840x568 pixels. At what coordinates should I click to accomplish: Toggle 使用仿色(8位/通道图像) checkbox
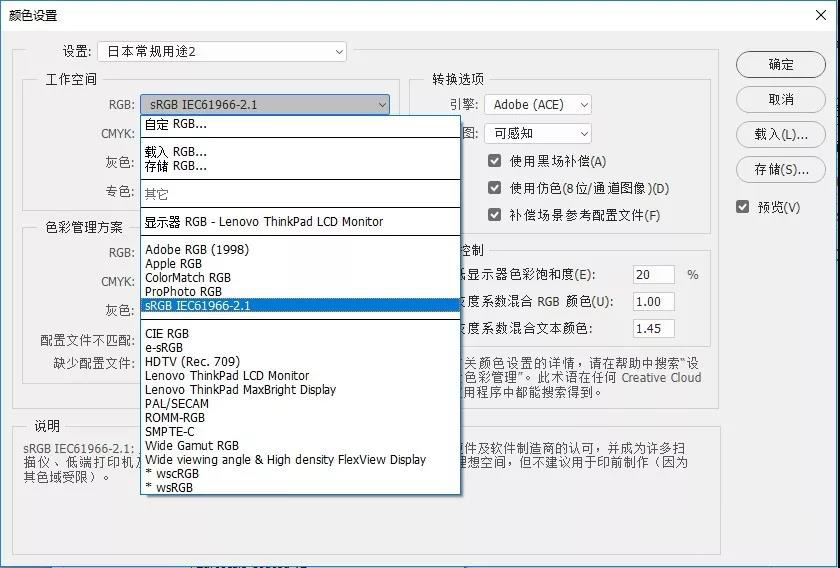coord(494,188)
